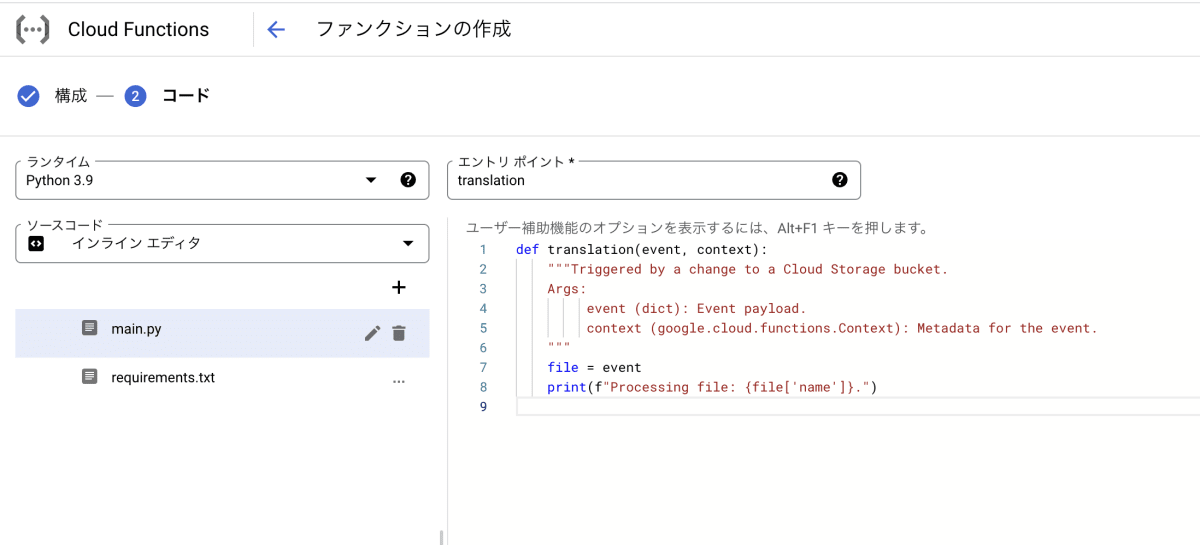Click the inline editor code icon
The height and width of the screenshot is (545, 1200).
[x=36, y=243]
